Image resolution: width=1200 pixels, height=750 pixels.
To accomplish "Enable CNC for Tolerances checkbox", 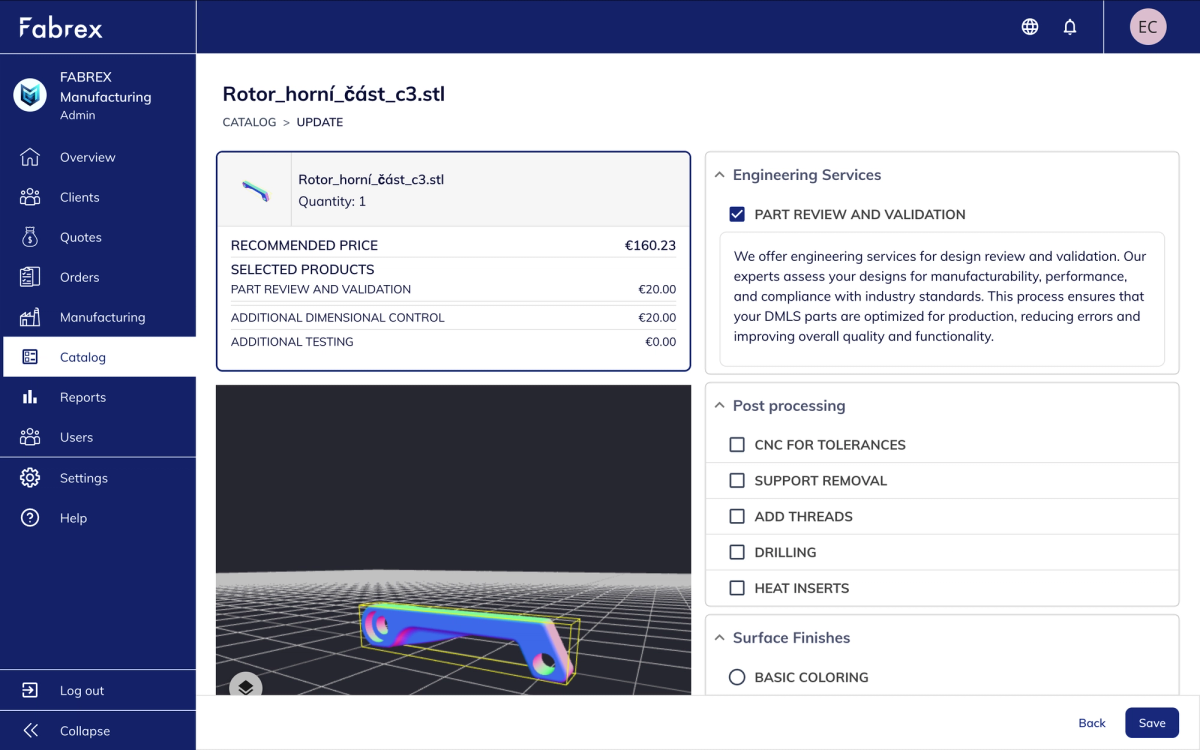I will [737, 445].
